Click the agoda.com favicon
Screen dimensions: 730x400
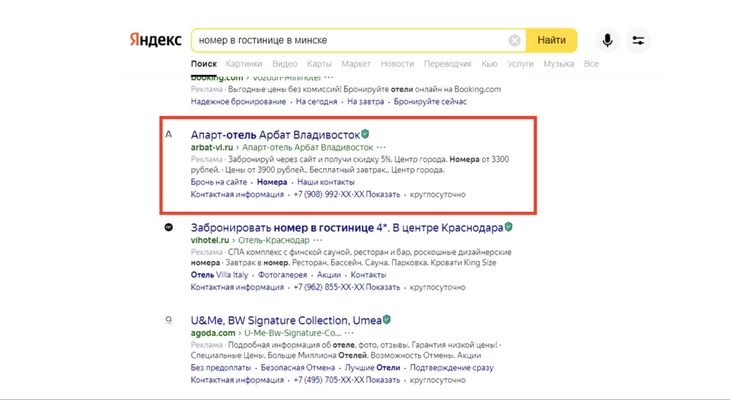[x=169, y=320]
